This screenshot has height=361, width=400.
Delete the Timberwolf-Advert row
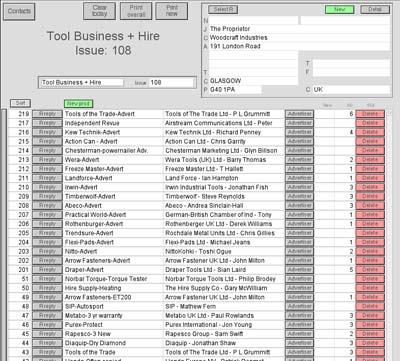coord(370,196)
